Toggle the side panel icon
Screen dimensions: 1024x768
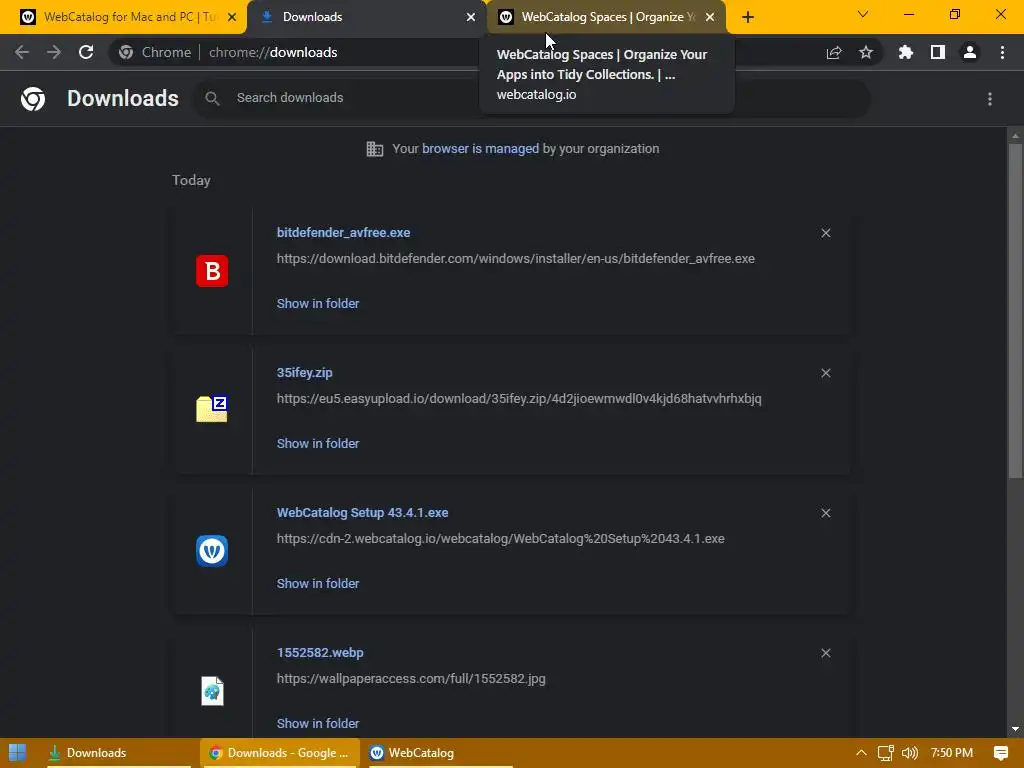[x=938, y=52]
